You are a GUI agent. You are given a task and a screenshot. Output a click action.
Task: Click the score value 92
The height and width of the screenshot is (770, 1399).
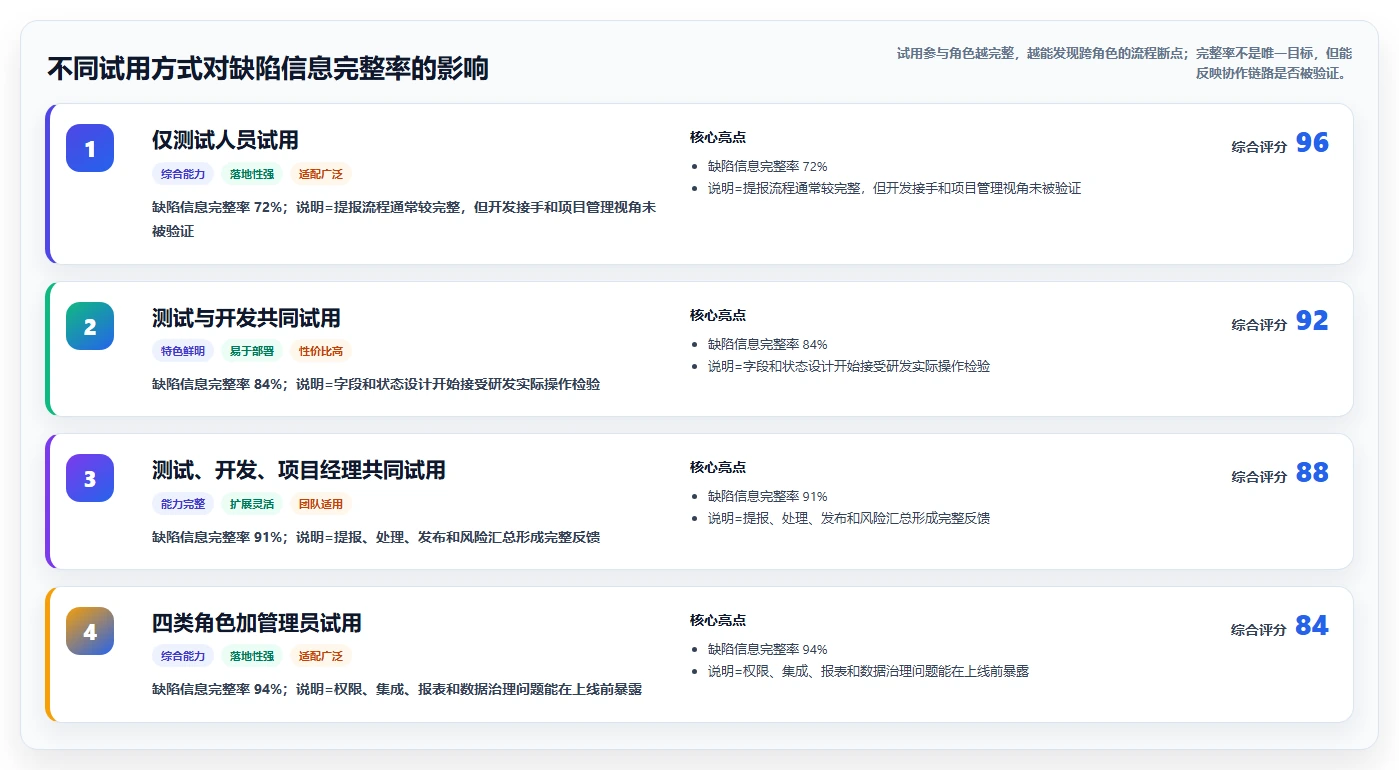pyautogui.click(x=1312, y=321)
